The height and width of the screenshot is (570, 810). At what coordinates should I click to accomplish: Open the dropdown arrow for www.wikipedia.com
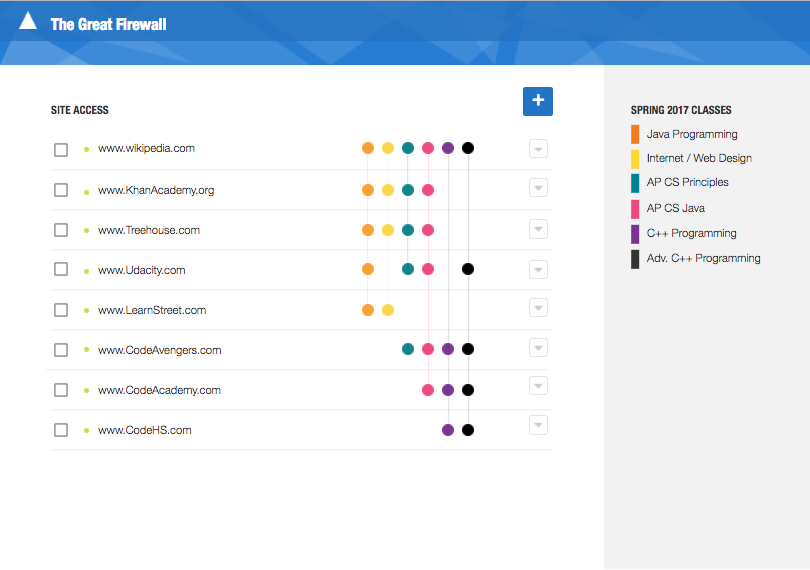[x=538, y=149]
